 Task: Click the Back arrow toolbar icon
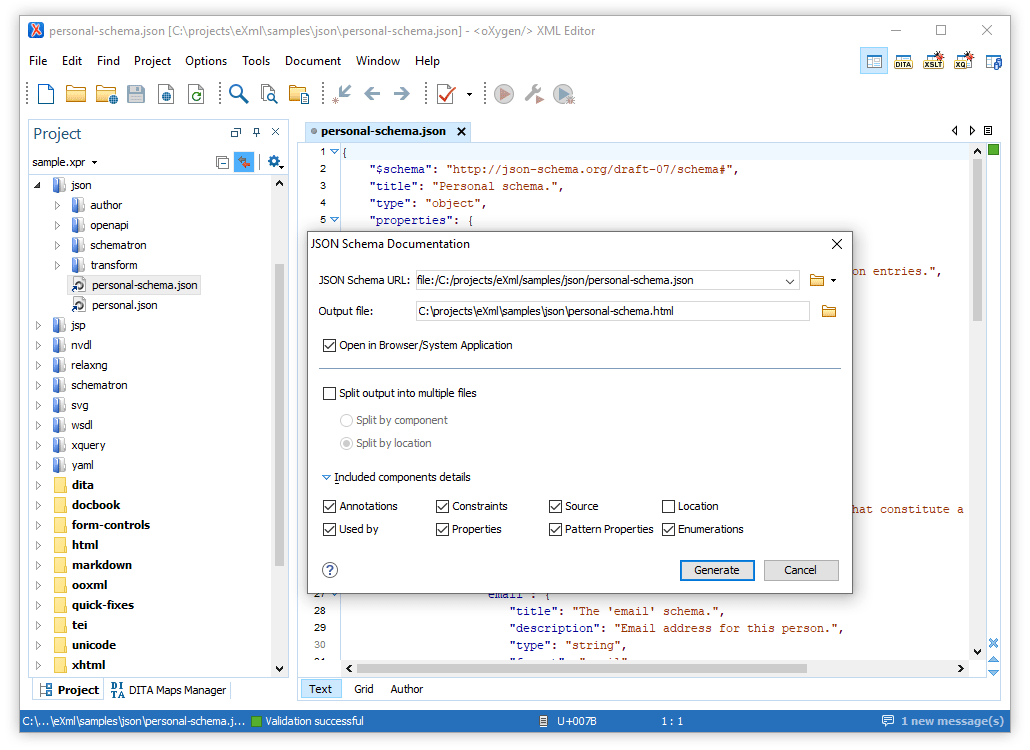(372, 94)
